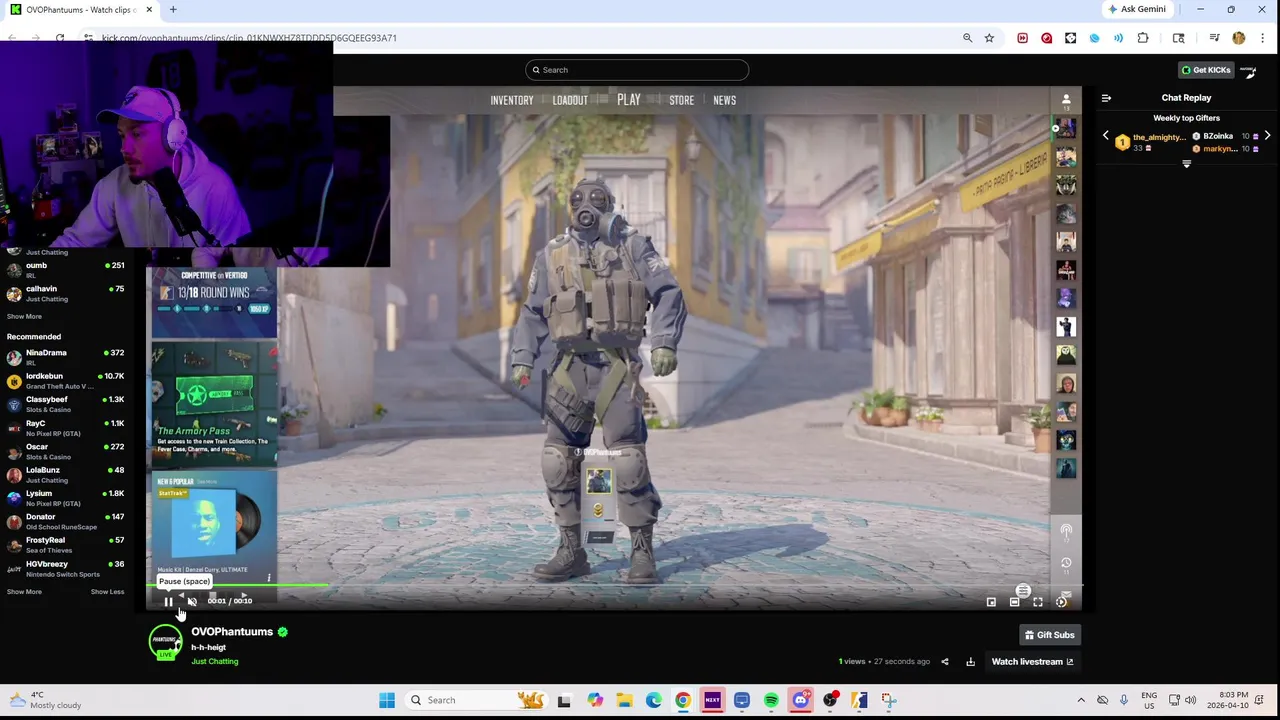Click the Get KICKs button

click(x=1206, y=70)
